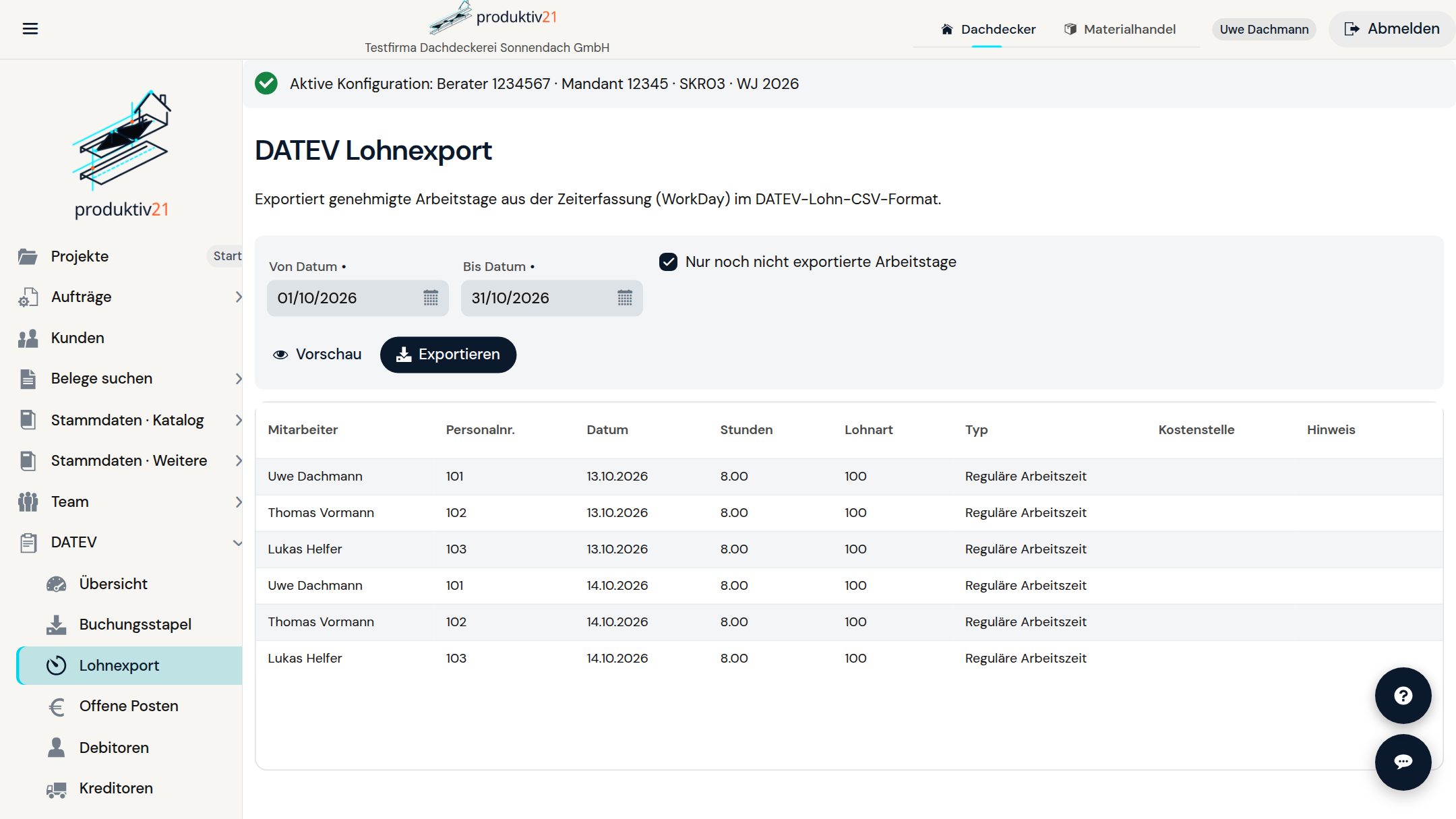Click the Exportieren button

[x=448, y=355]
